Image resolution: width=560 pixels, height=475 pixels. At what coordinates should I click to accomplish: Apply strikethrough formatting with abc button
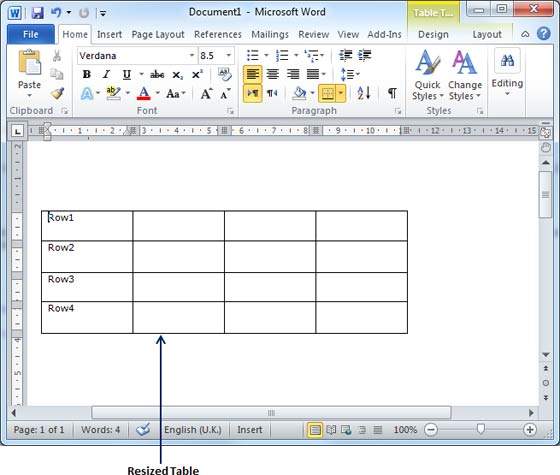157,74
